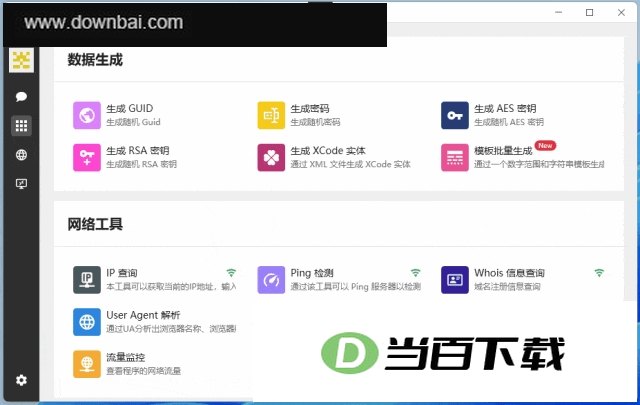640x405 pixels.
Task: Open the User Agent 解析 tool title
Action: pos(143,315)
